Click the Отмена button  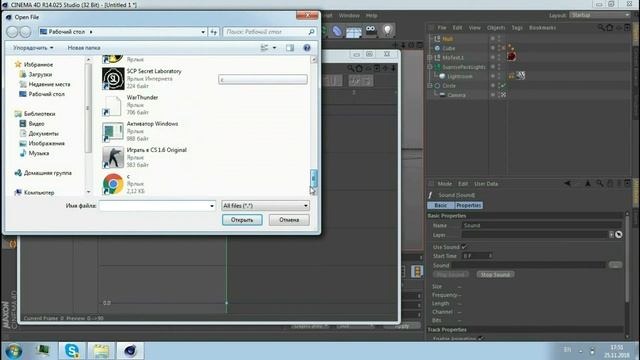[x=289, y=220]
